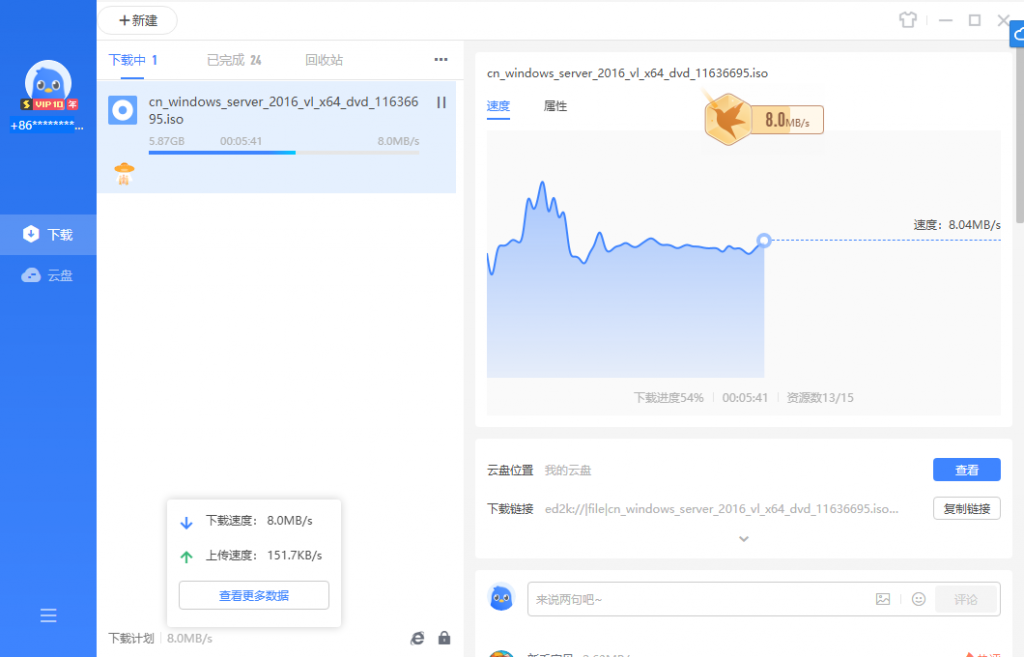The image size is (1024, 657).
Task: Copy the ed2k link with 复制链接
Action: tap(966, 508)
